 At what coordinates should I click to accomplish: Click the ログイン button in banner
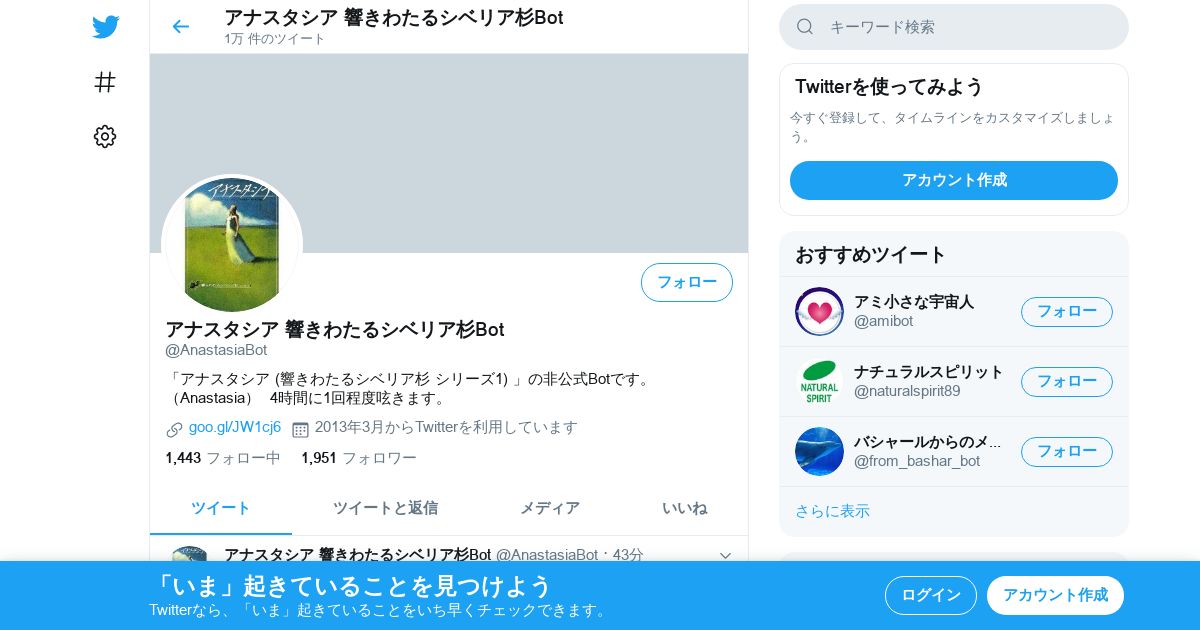pyautogui.click(x=931, y=595)
